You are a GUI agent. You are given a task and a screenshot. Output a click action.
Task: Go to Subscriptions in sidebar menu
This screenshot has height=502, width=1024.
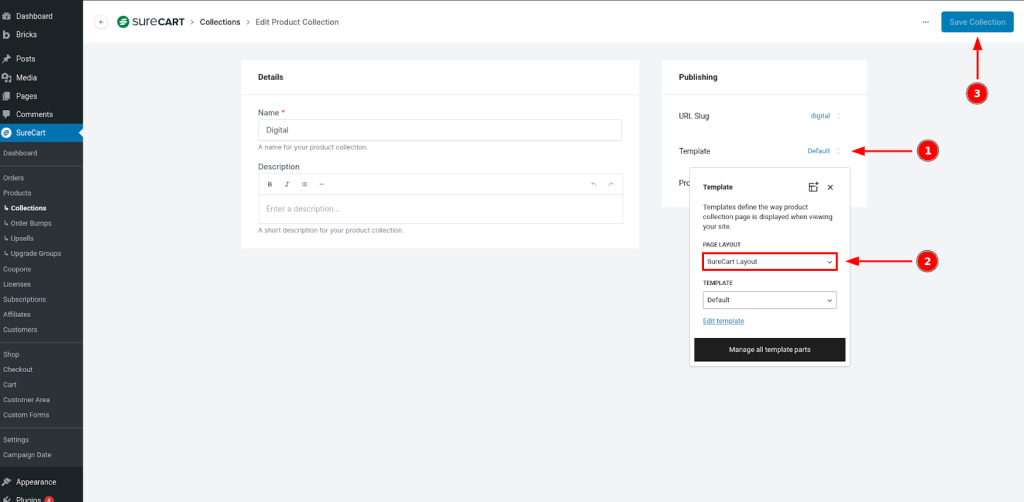(x=24, y=299)
